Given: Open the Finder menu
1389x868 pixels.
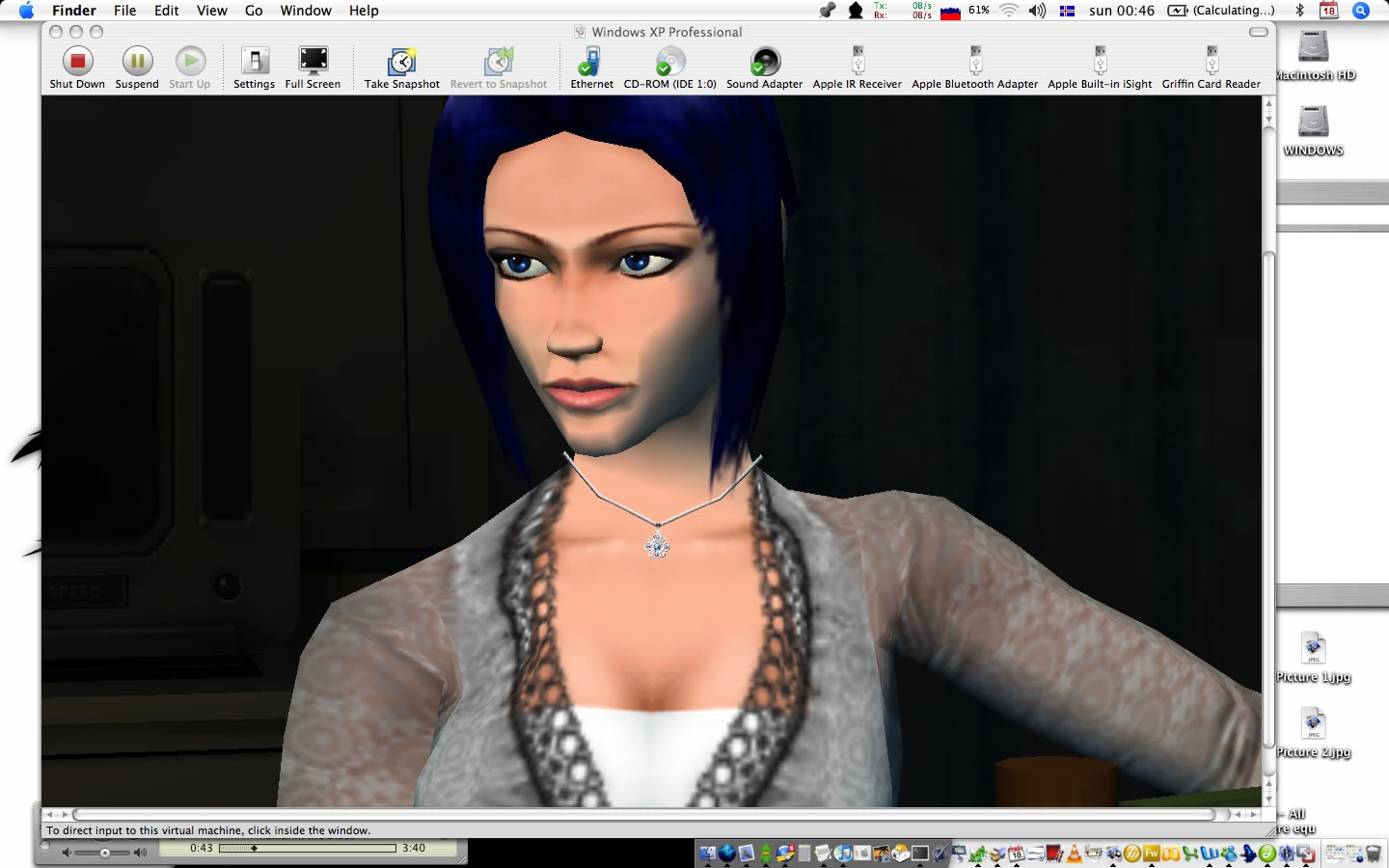Looking at the screenshot, I should [x=74, y=11].
